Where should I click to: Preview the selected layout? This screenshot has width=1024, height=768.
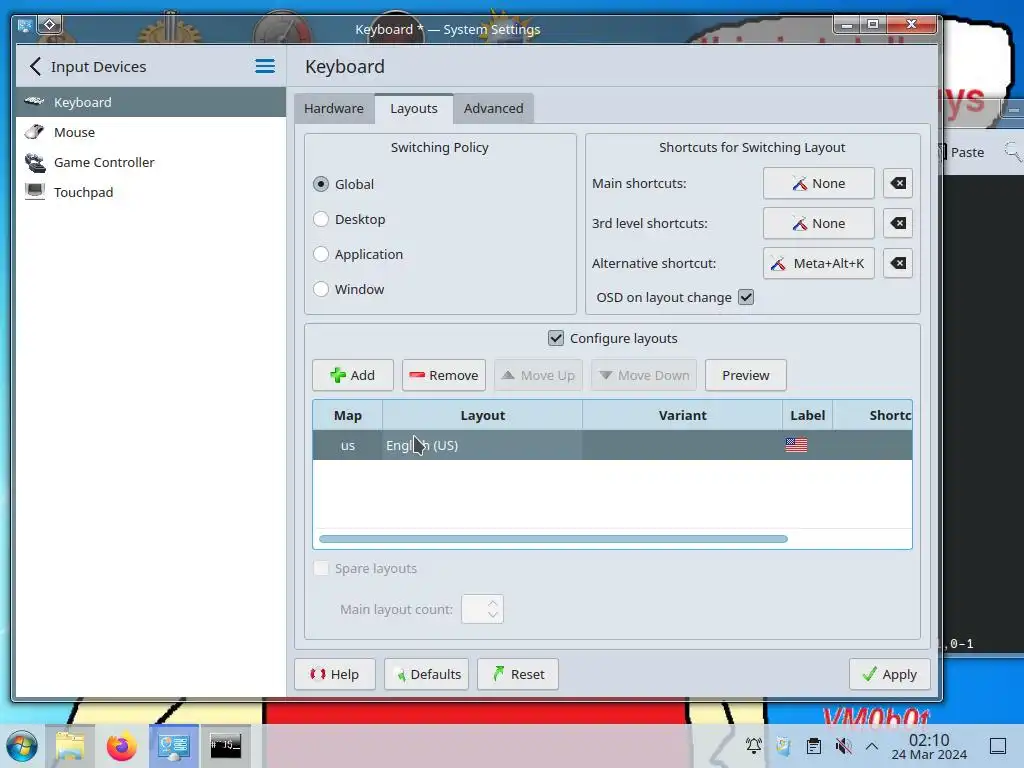tap(746, 376)
